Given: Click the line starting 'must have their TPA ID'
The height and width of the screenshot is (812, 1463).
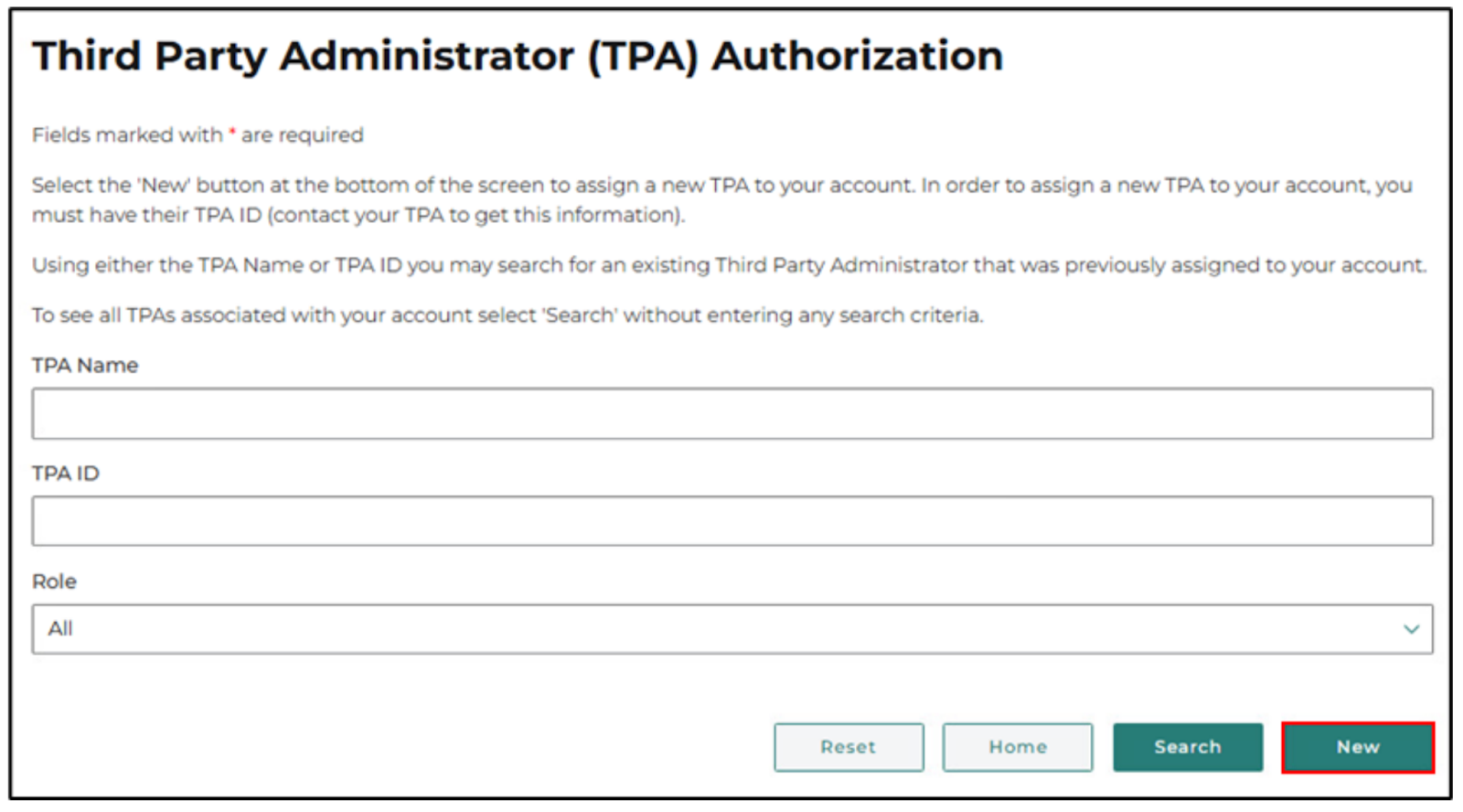Looking at the screenshot, I should tap(358, 215).
